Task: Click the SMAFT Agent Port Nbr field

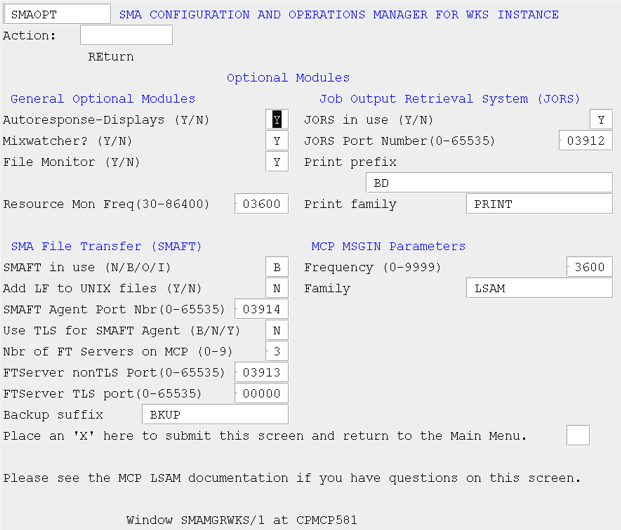Action: point(261,309)
